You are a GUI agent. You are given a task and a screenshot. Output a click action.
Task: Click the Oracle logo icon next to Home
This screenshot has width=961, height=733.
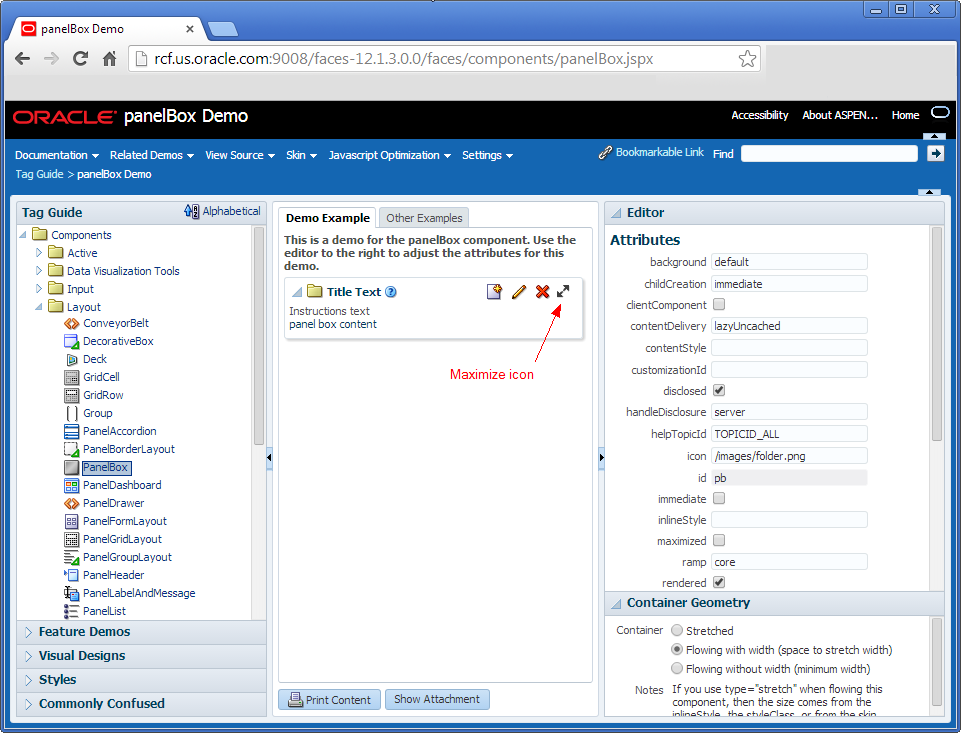940,113
